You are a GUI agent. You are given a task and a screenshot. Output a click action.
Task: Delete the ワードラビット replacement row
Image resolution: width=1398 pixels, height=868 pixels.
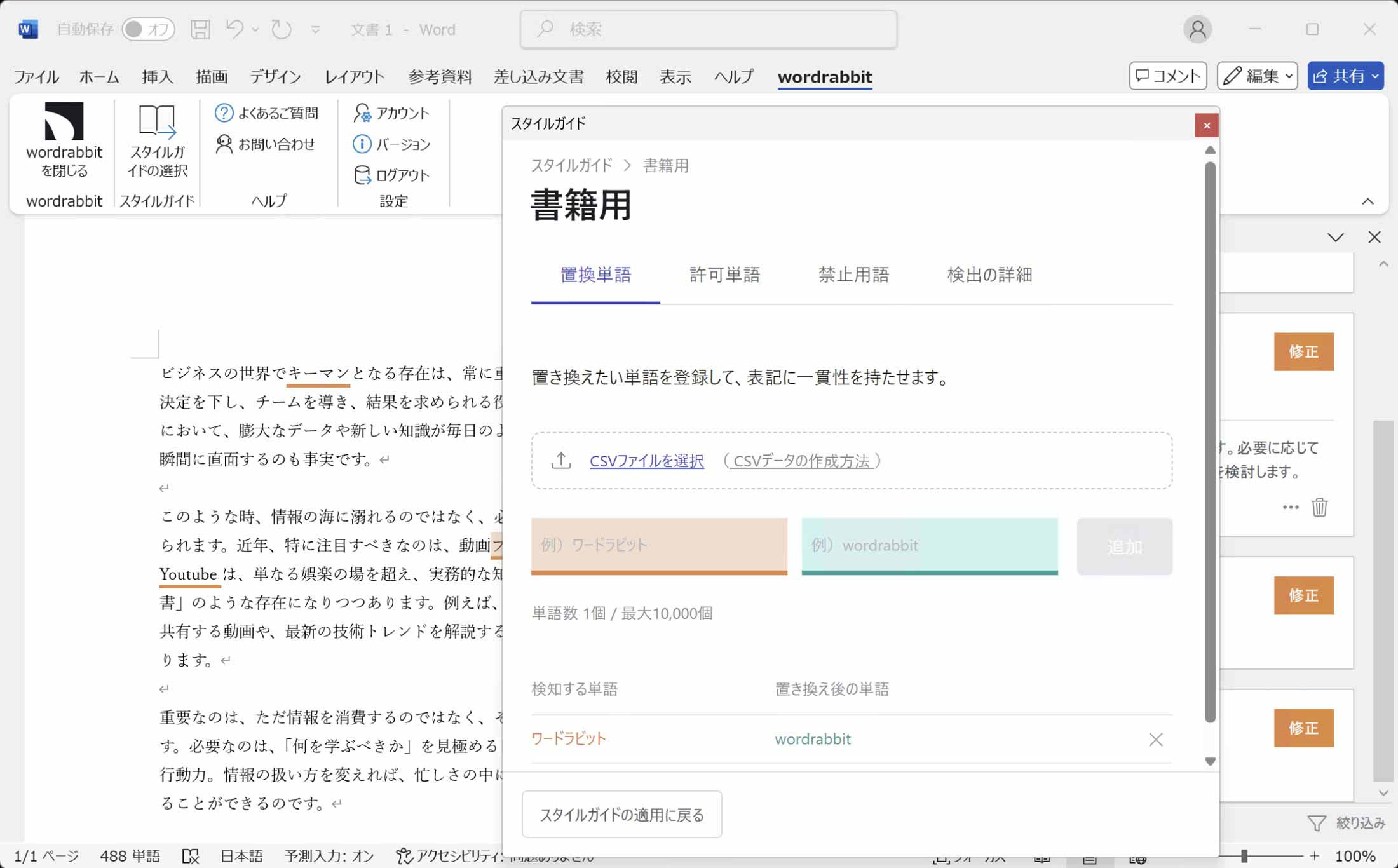1156,739
